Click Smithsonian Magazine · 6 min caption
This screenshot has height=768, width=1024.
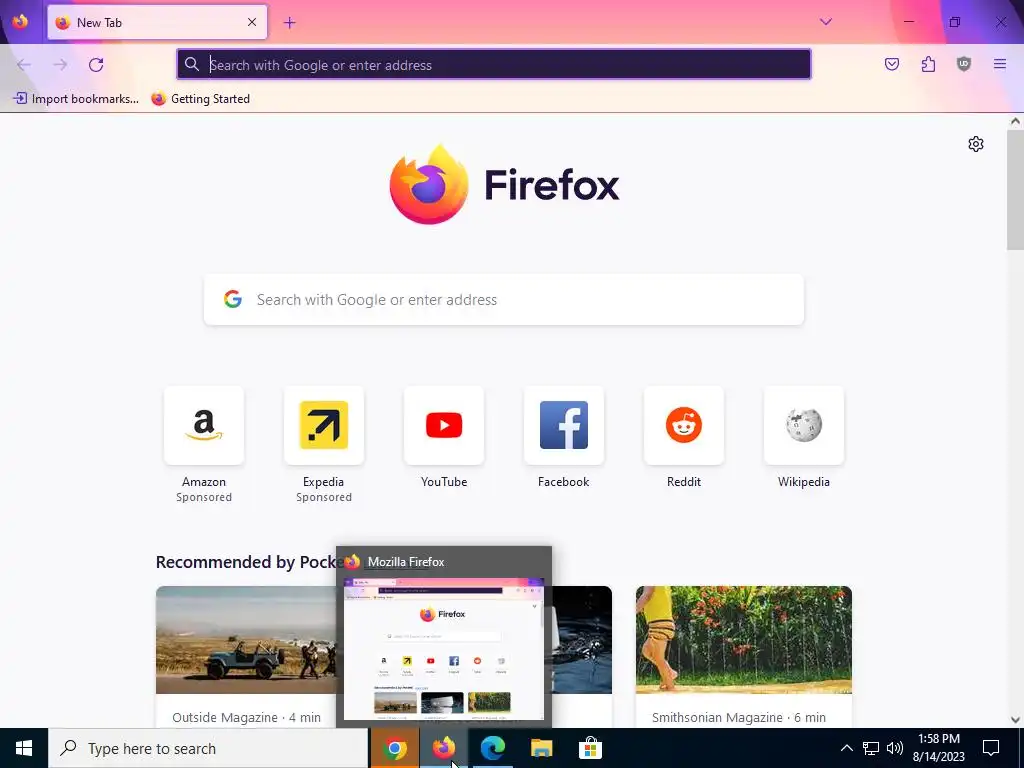[x=739, y=717]
